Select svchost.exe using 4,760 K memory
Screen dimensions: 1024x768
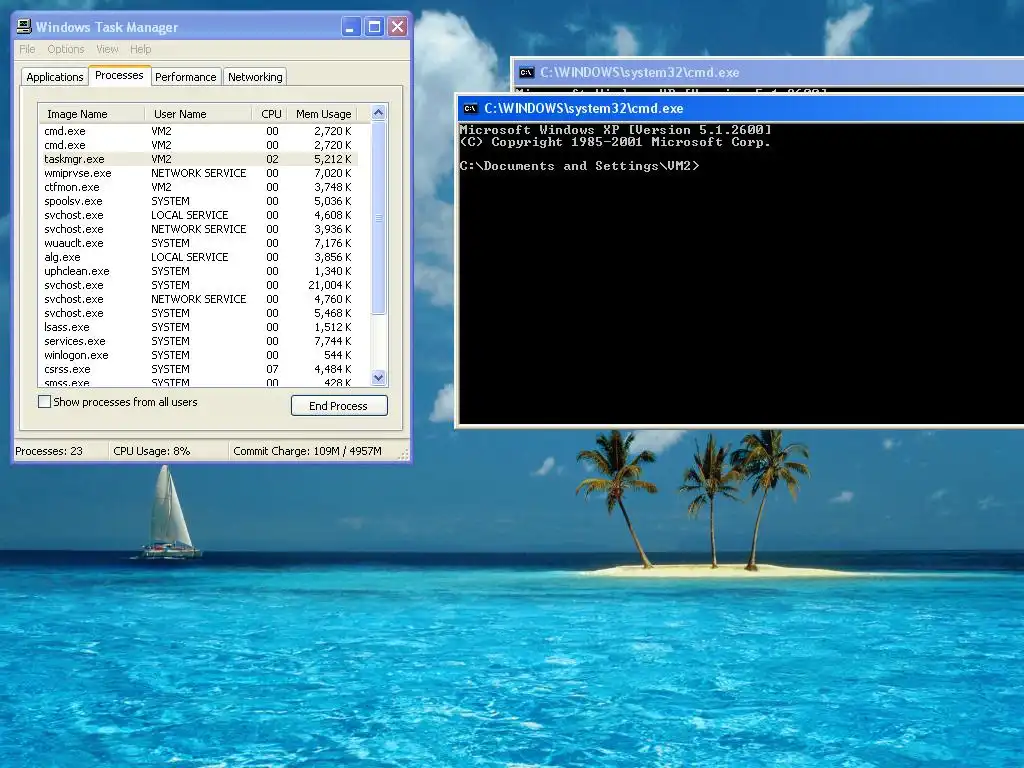pyautogui.click(x=199, y=299)
